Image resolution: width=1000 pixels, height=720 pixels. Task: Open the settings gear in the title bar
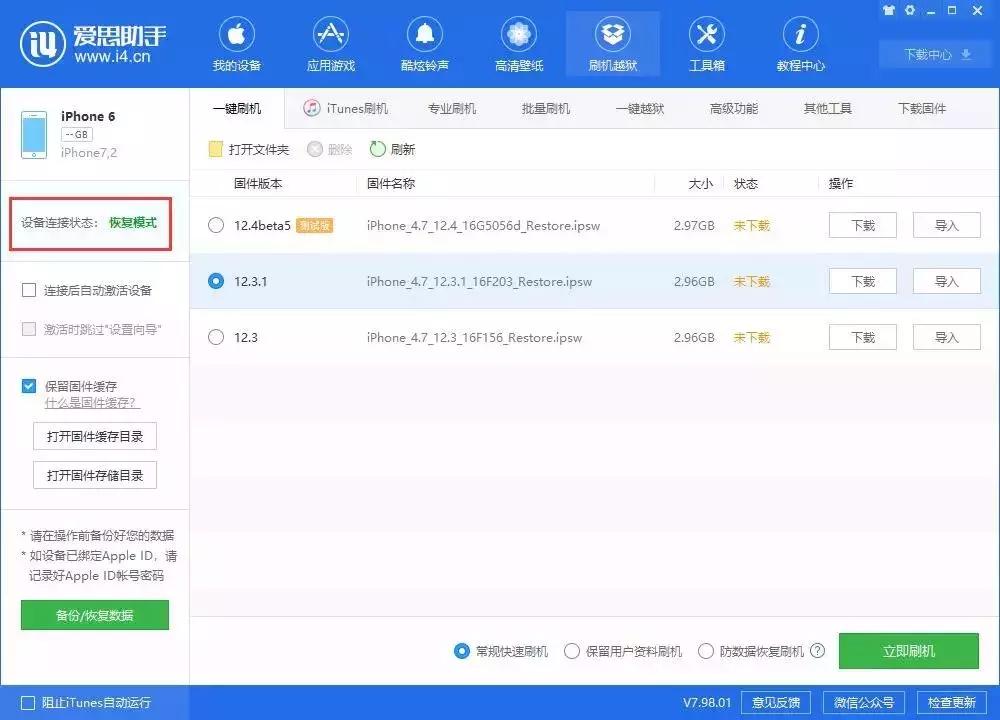(908, 10)
